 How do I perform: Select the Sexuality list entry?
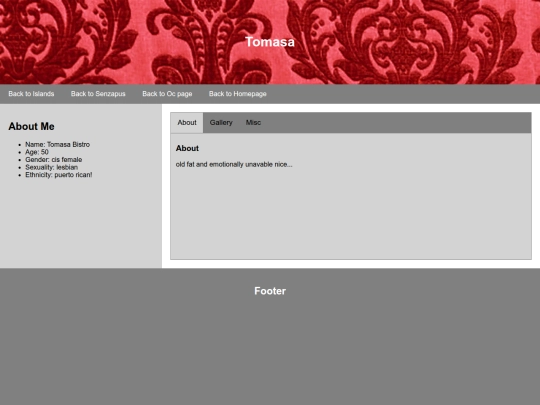click(52, 167)
